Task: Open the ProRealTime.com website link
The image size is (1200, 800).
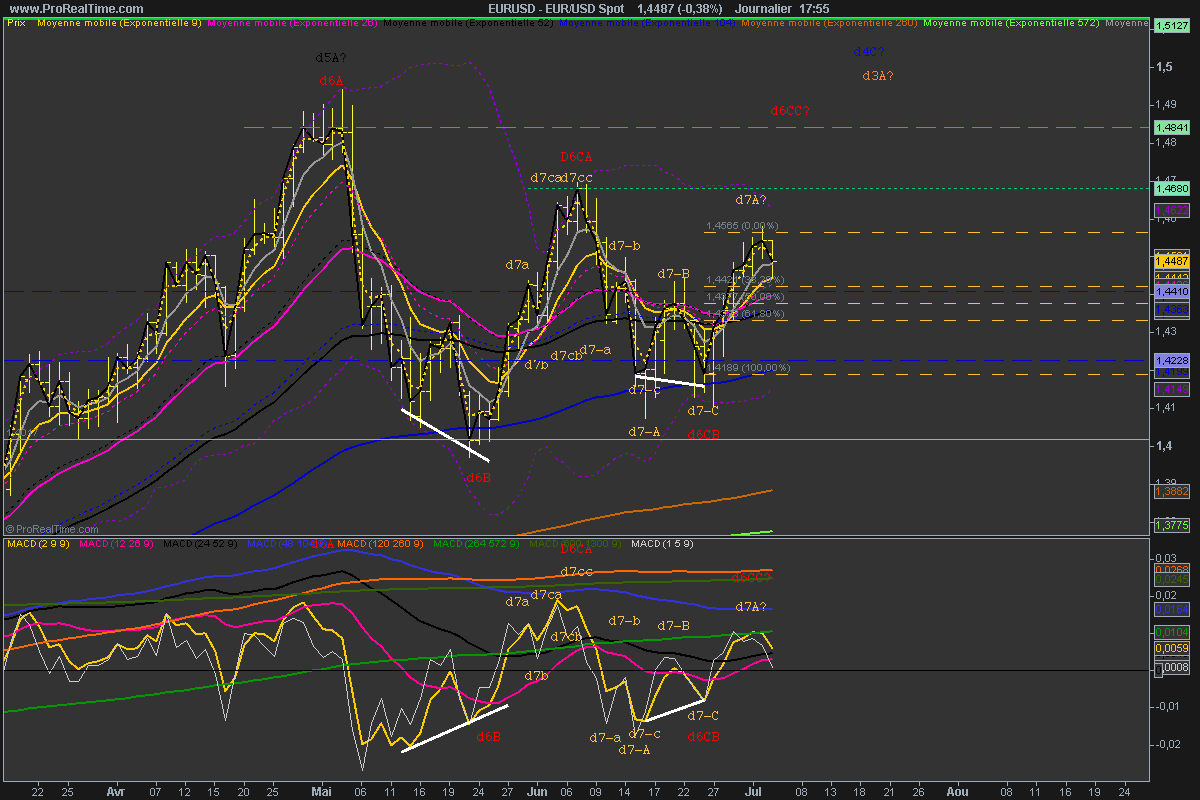Action: (x=54, y=7)
